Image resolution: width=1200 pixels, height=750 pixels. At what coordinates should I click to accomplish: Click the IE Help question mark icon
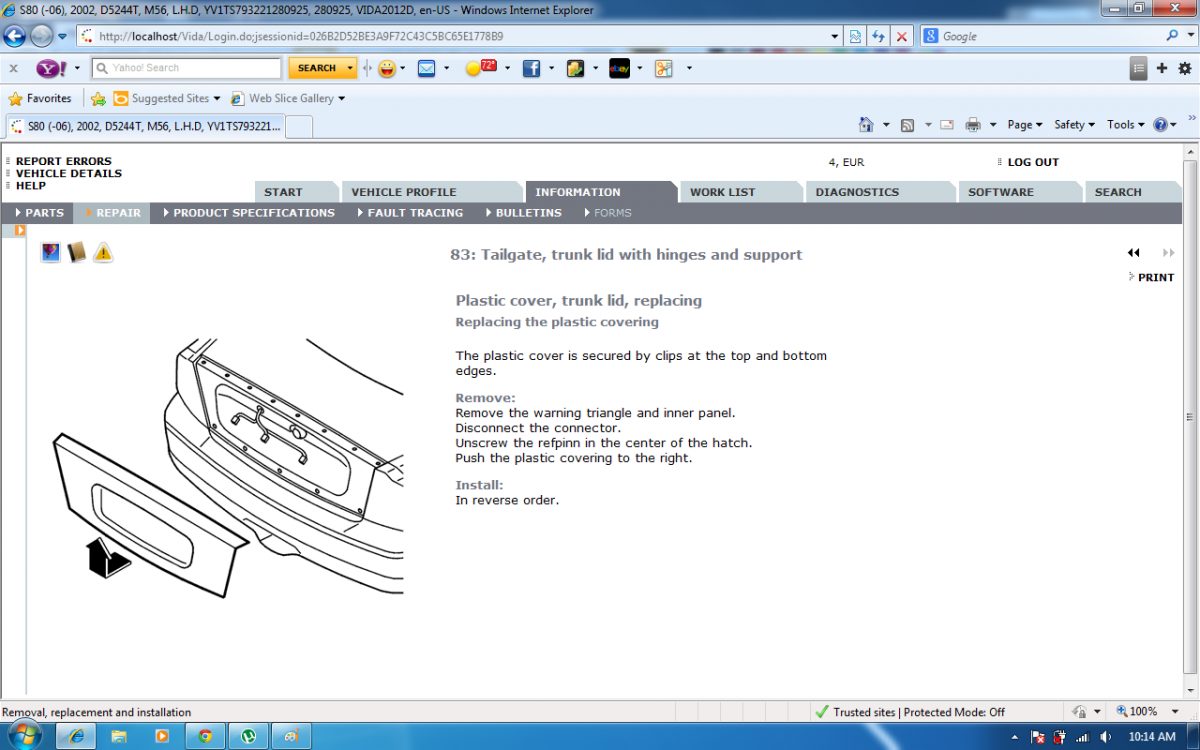(x=1160, y=125)
